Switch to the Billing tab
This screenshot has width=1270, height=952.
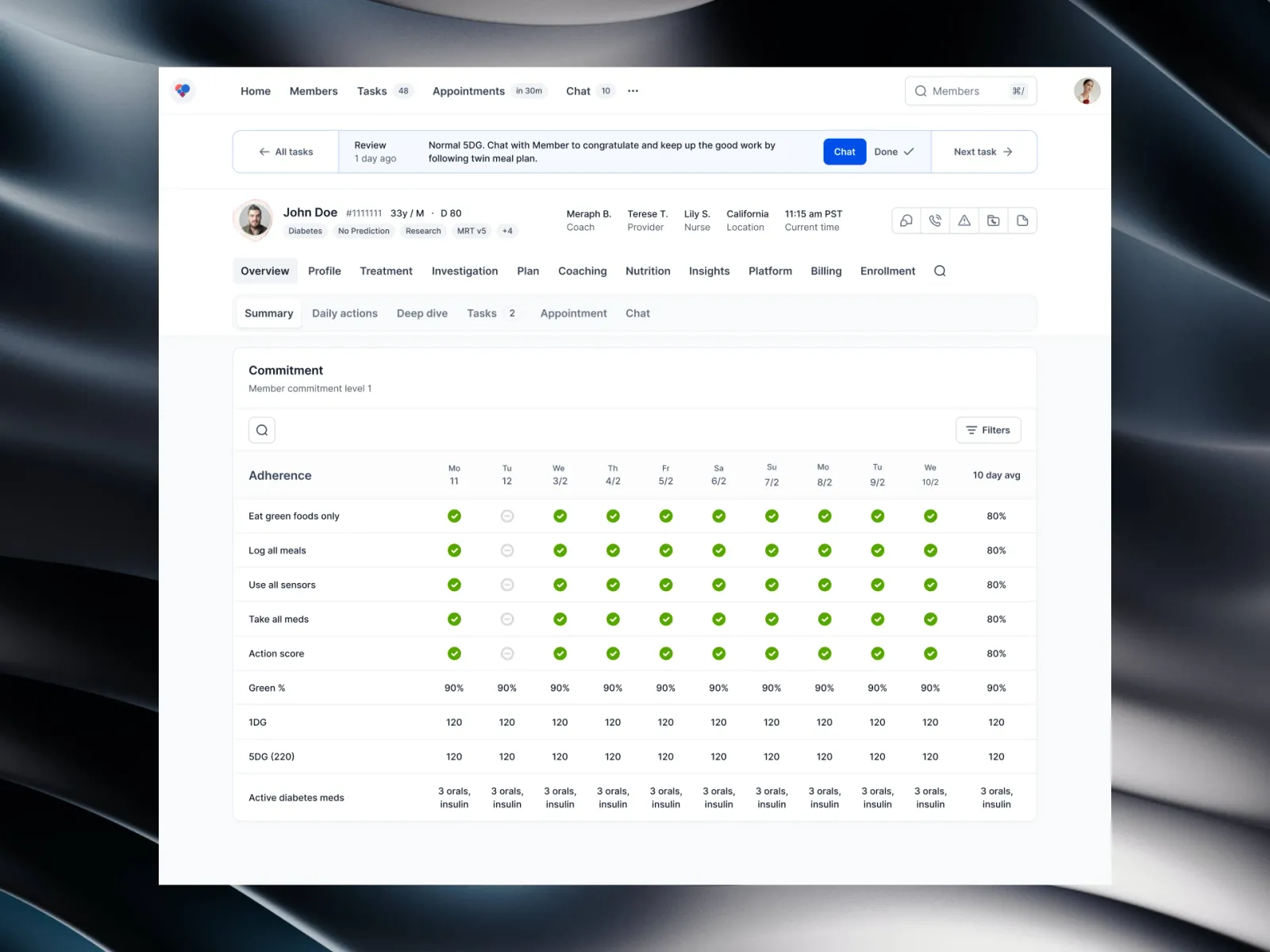tap(825, 271)
